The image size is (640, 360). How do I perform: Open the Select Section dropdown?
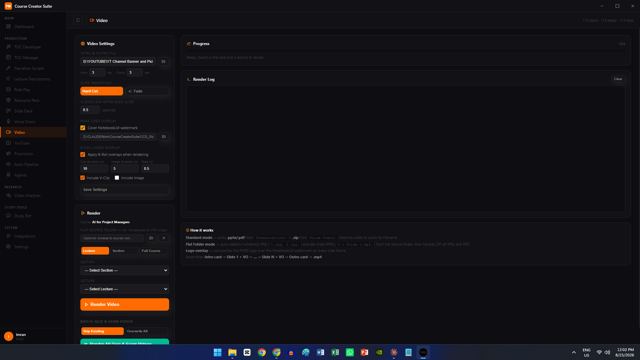click(124, 270)
